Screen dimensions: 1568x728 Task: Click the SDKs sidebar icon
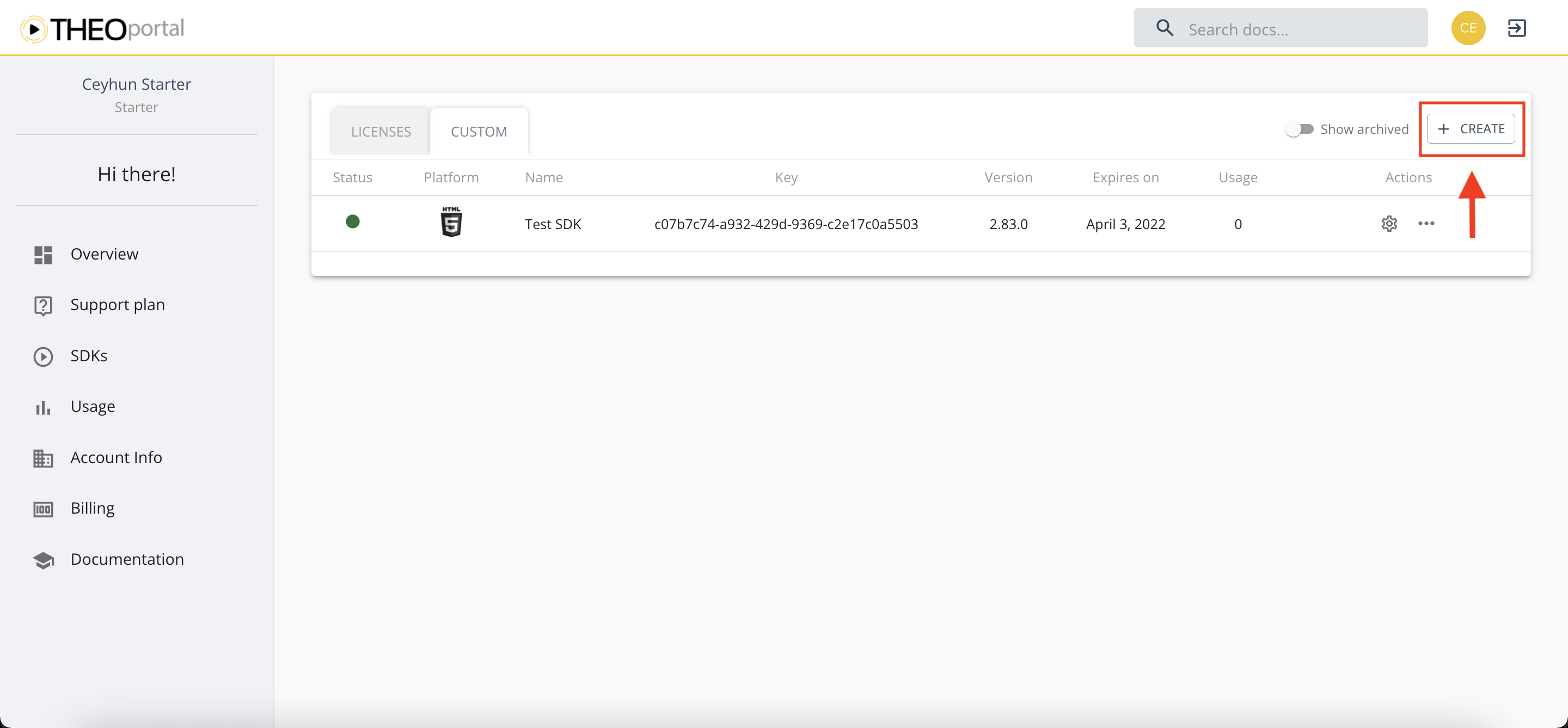point(43,356)
